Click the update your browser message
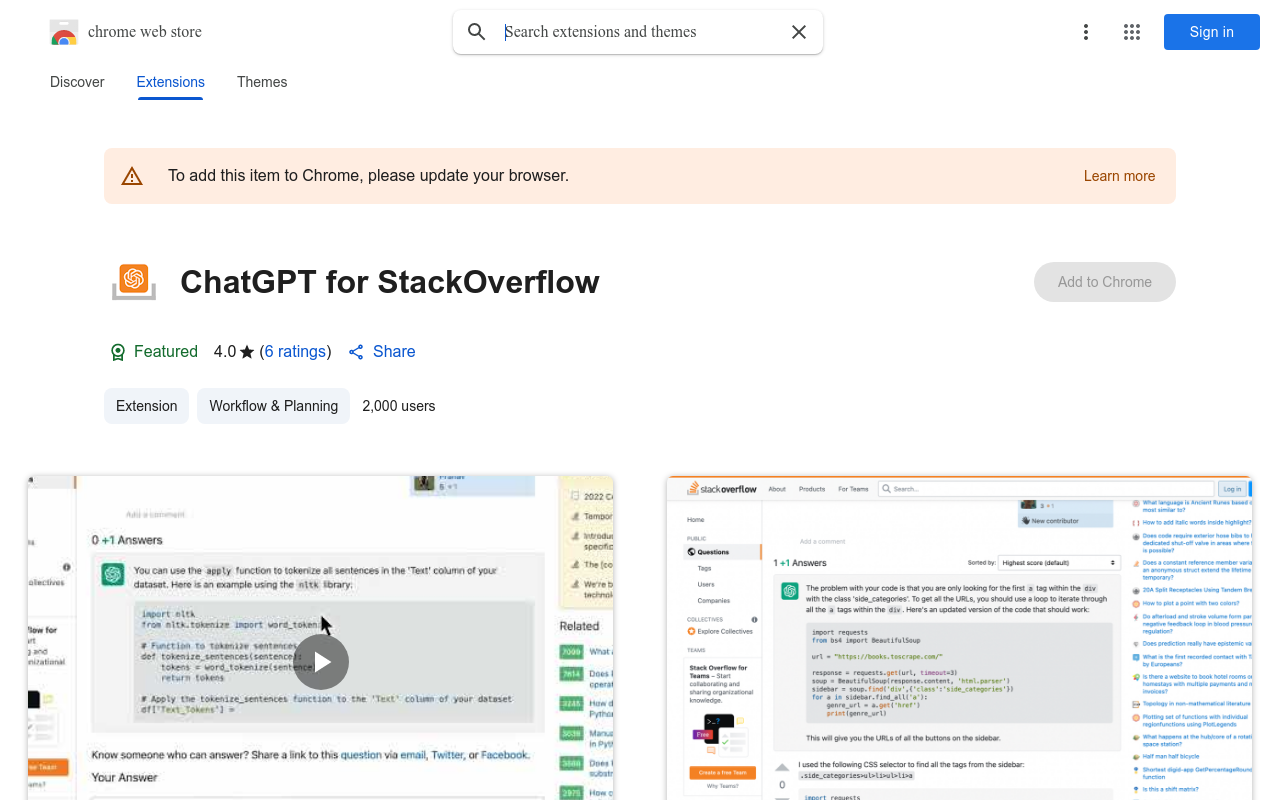Image resolution: width=1280 pixels, height=800 pixels. 368,176
